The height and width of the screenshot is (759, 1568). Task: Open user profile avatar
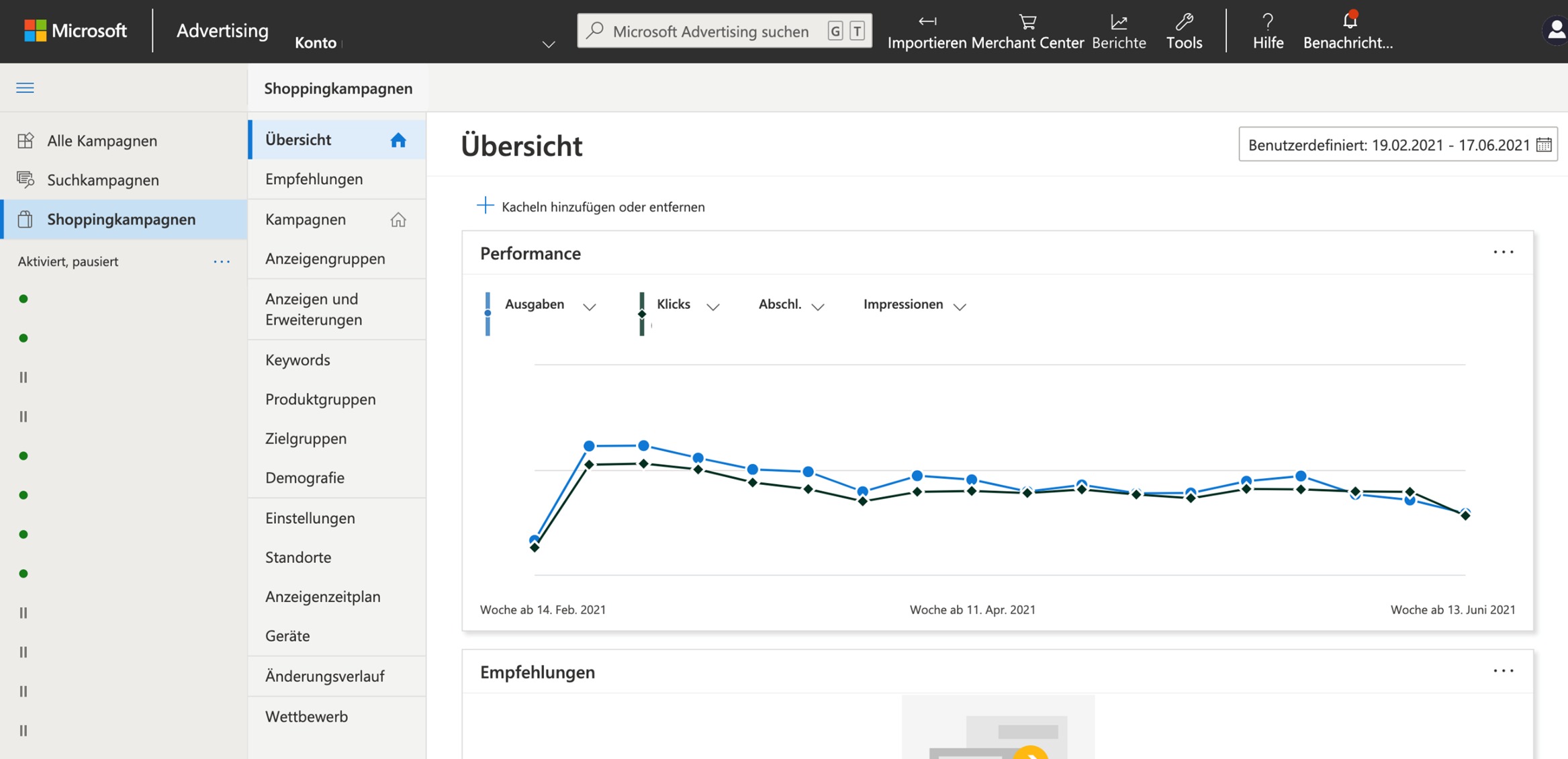(1555, 30)
